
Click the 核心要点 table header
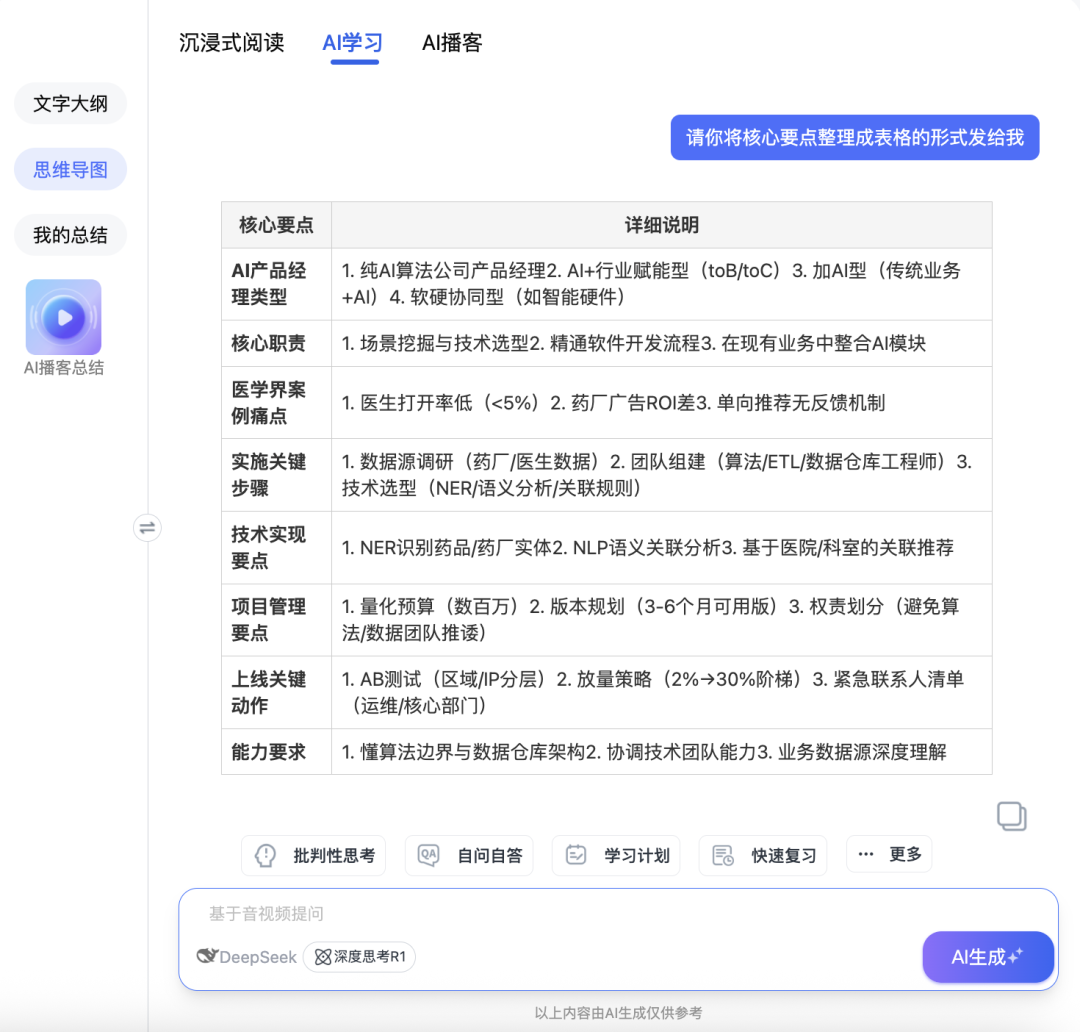[276, 225]
